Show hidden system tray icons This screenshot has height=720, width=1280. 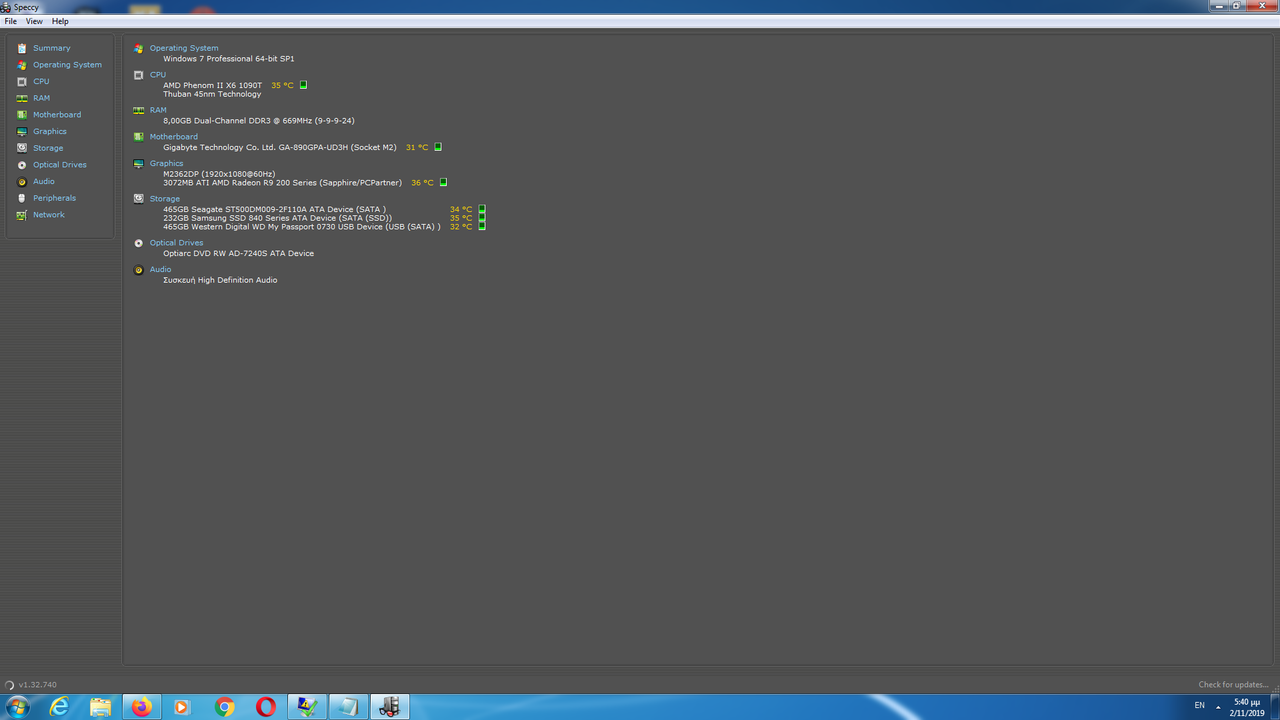1218,707
